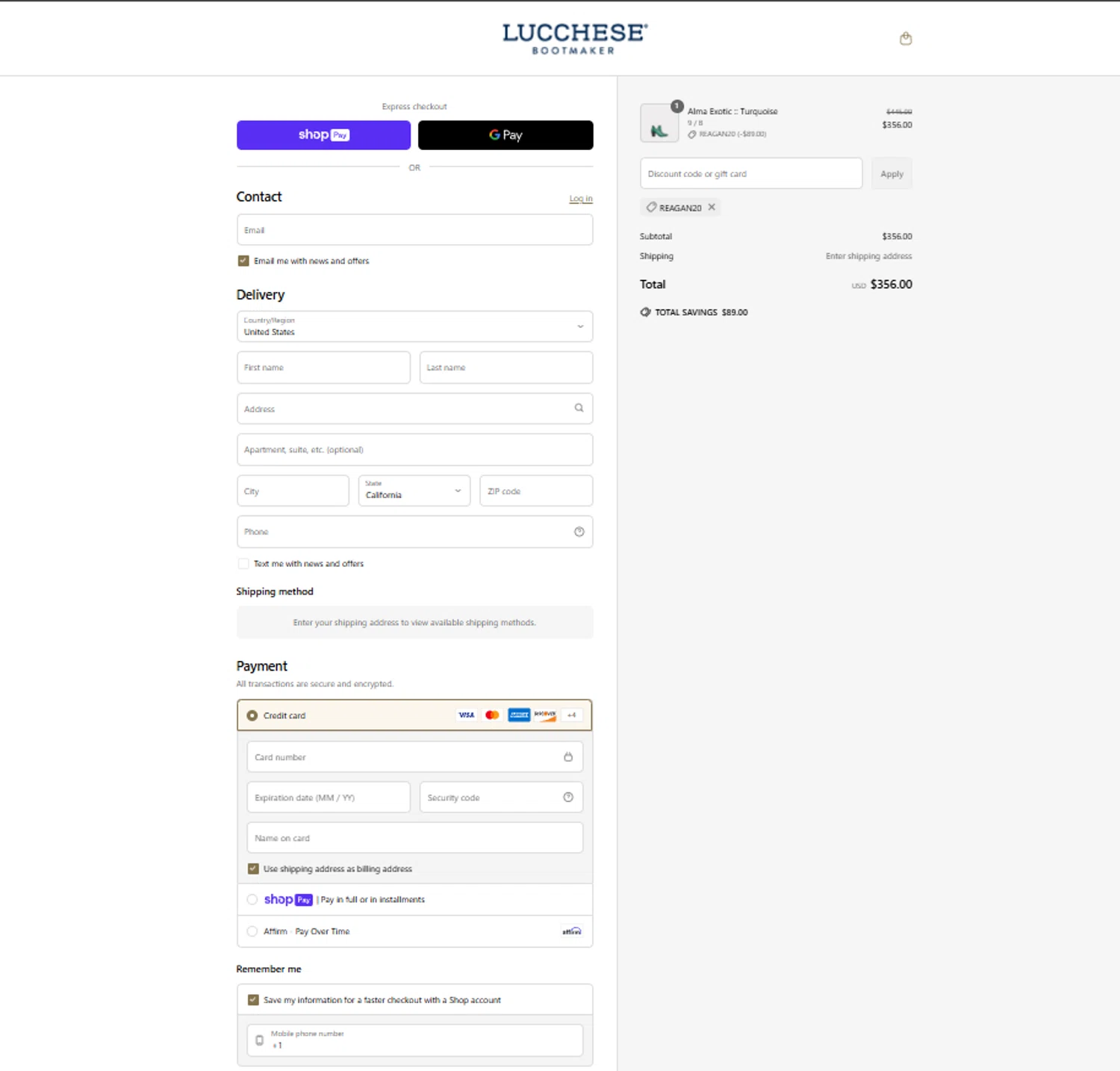This screenshot has width=1120, height=1071.
Task: Focus the ZIP code field
Action: tap(536, 491)
